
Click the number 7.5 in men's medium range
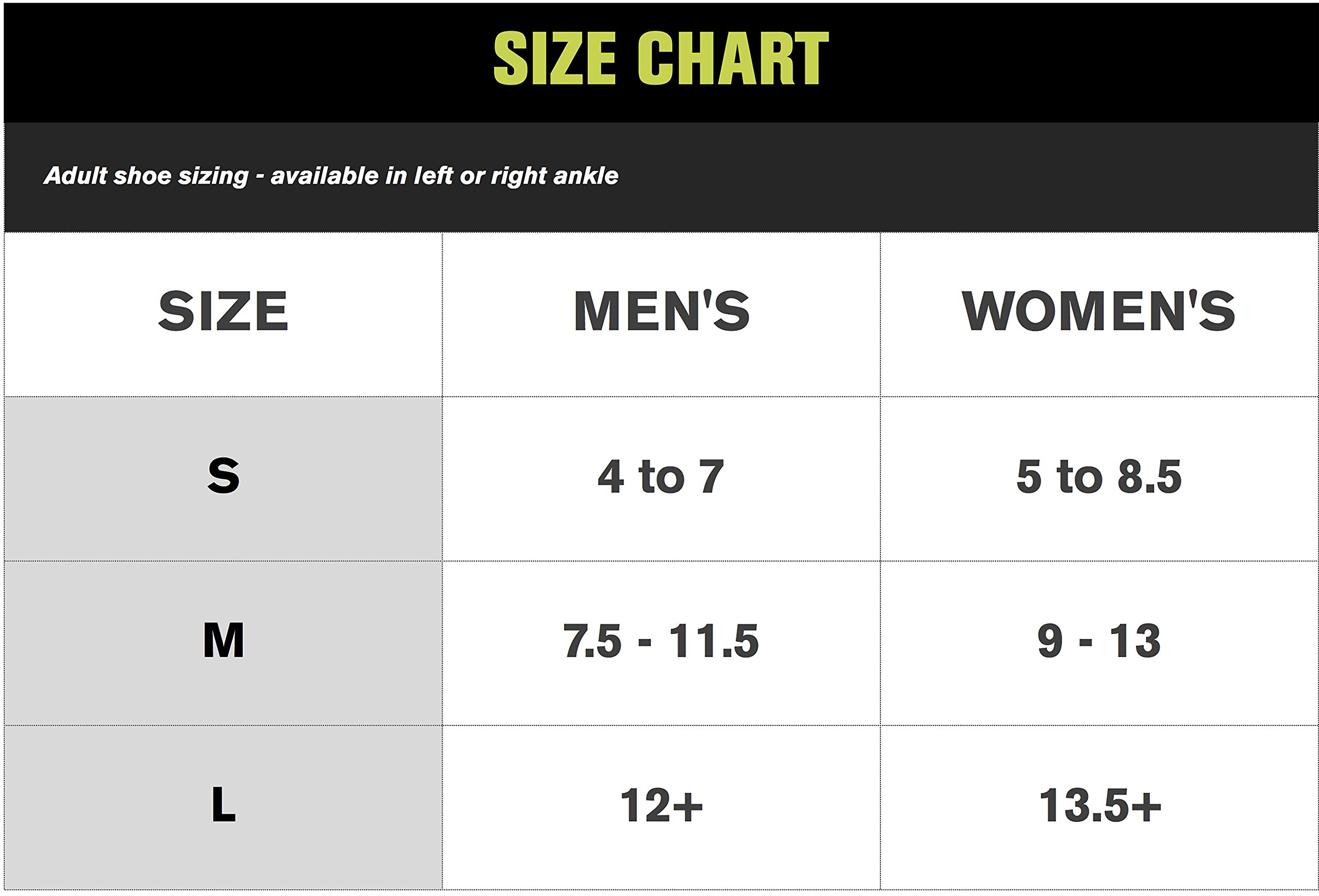[x=592, y=641]
